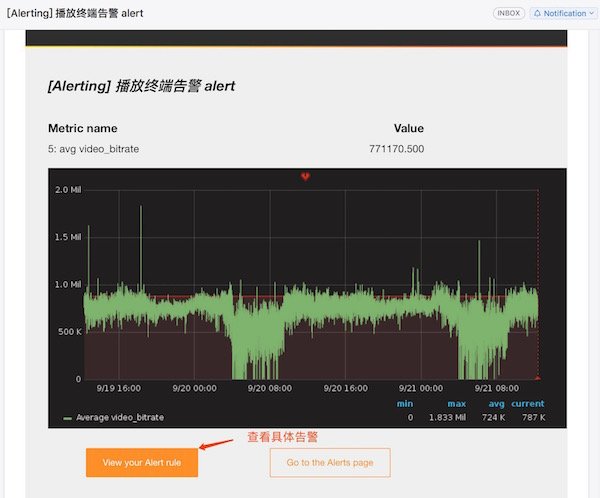Screen dimensions: 600x498
Task: Open the Notification dropdown chevron
Action: point(591,13)
